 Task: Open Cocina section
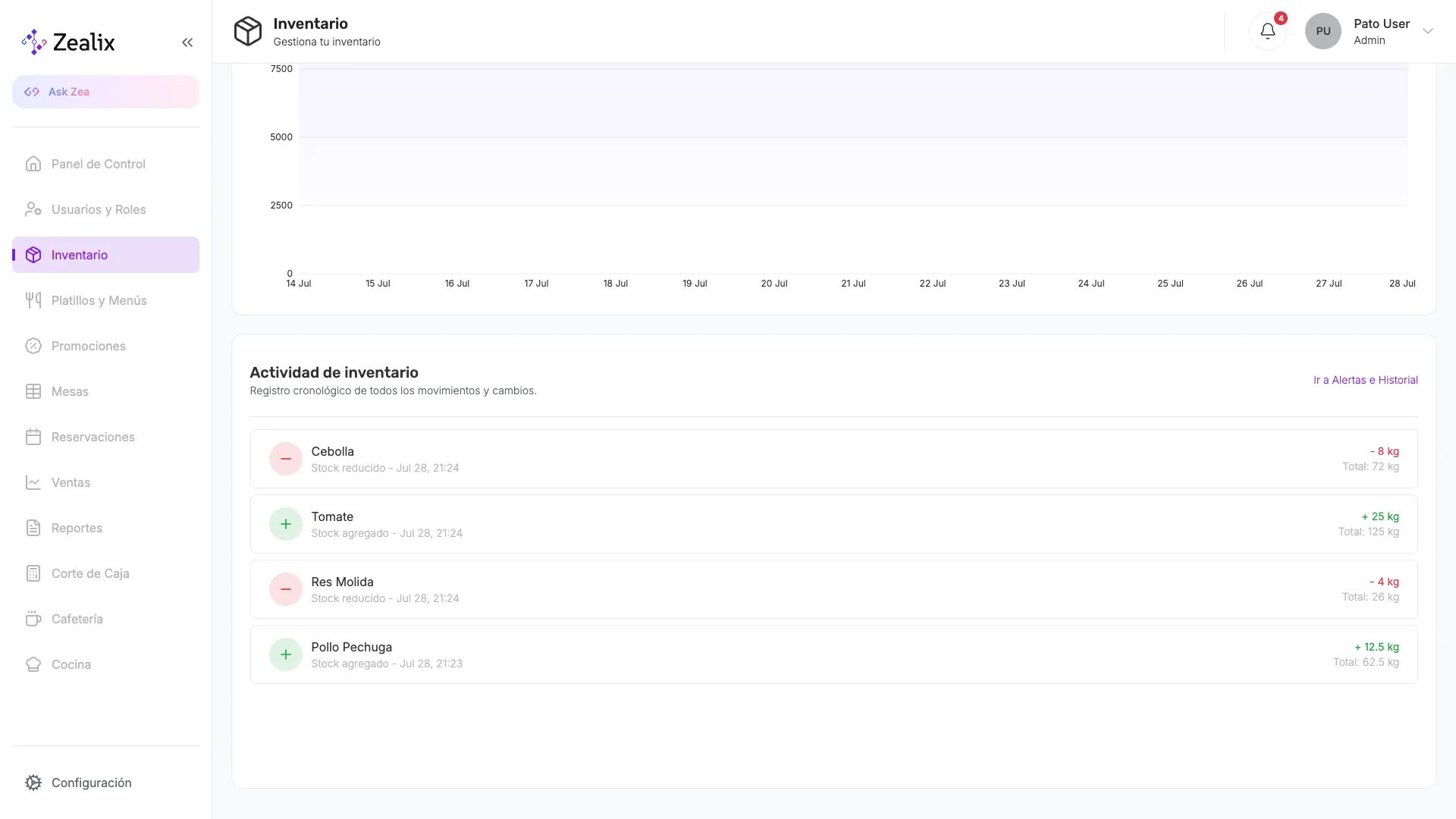[105, 664]
